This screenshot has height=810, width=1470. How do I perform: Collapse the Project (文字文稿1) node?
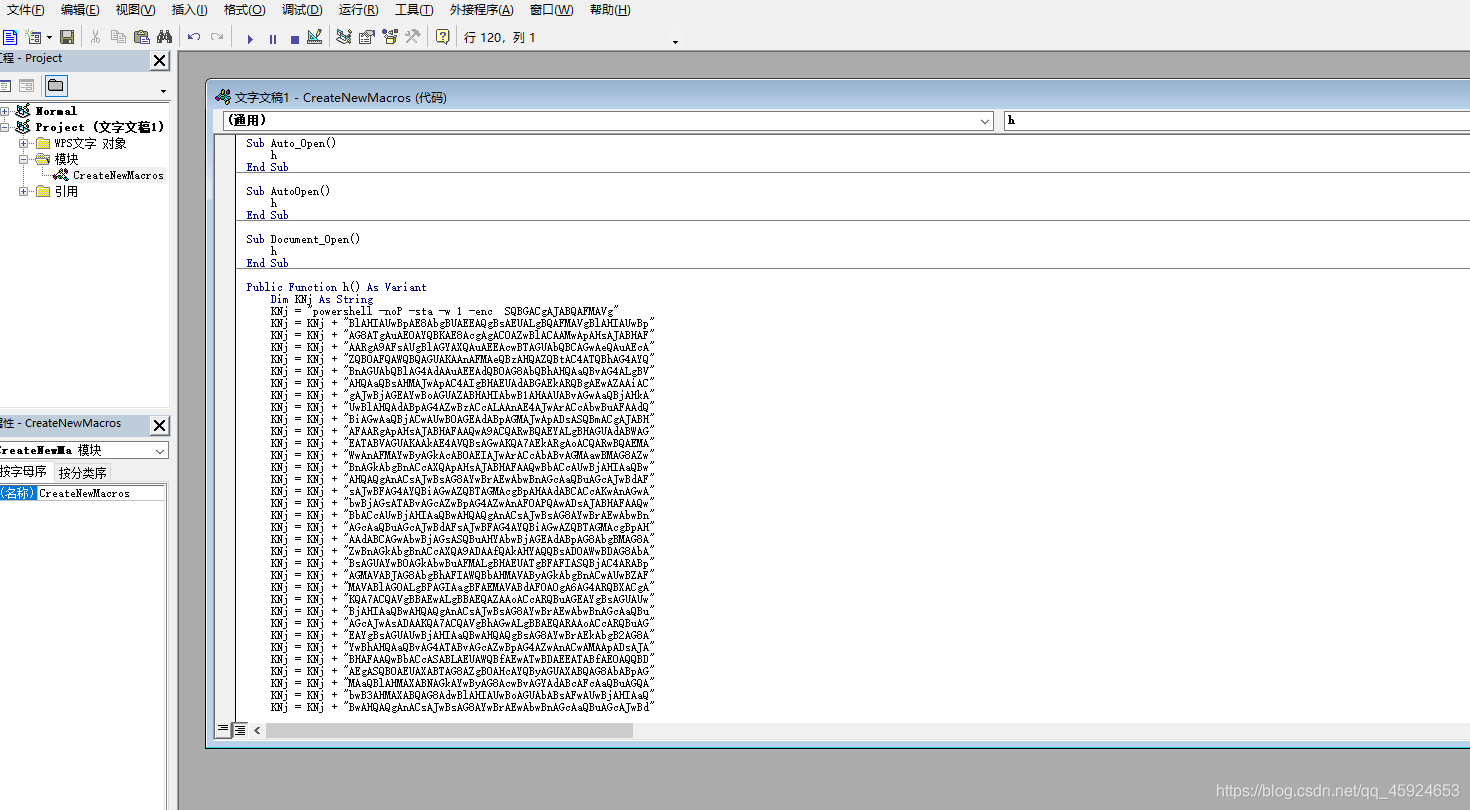click(5, 127)
